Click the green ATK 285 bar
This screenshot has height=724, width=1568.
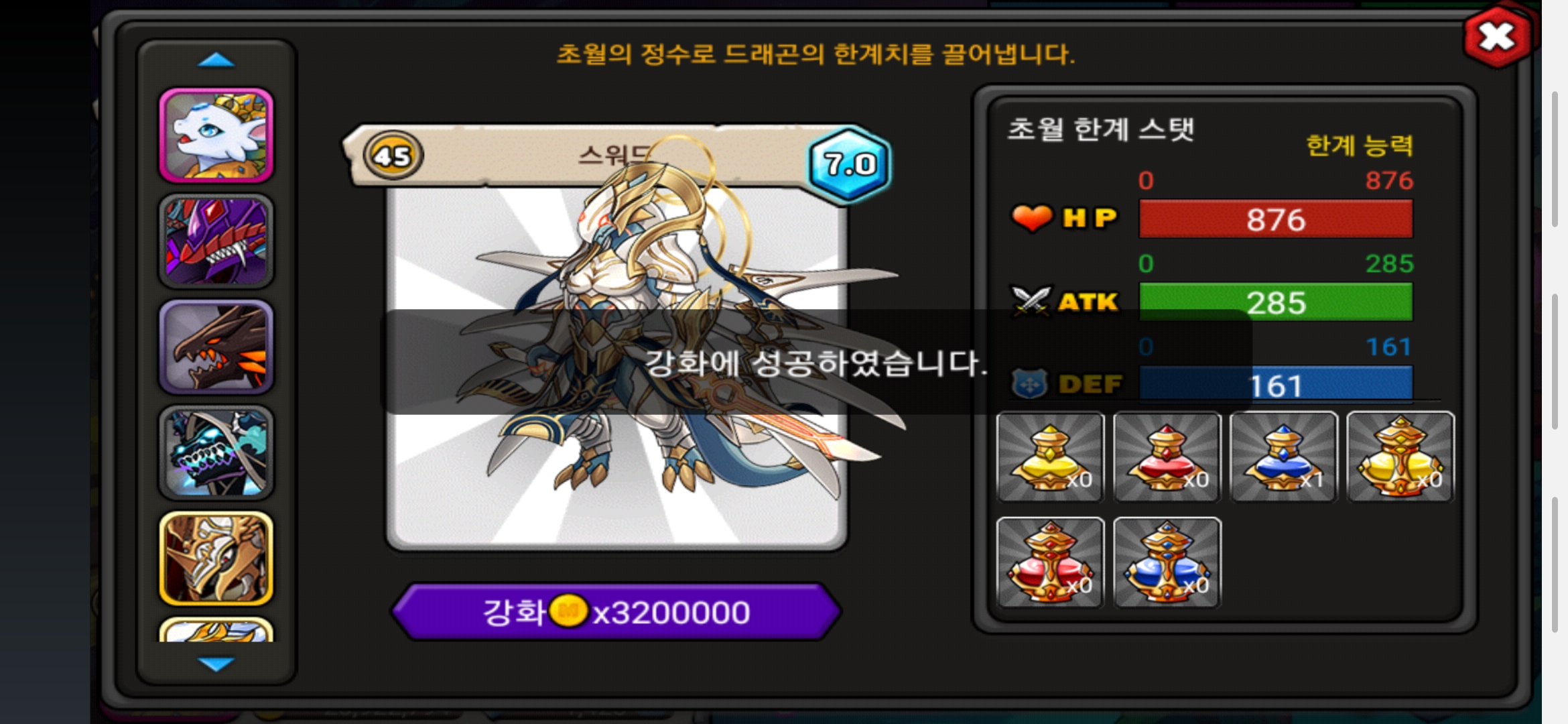[1276, 302]
